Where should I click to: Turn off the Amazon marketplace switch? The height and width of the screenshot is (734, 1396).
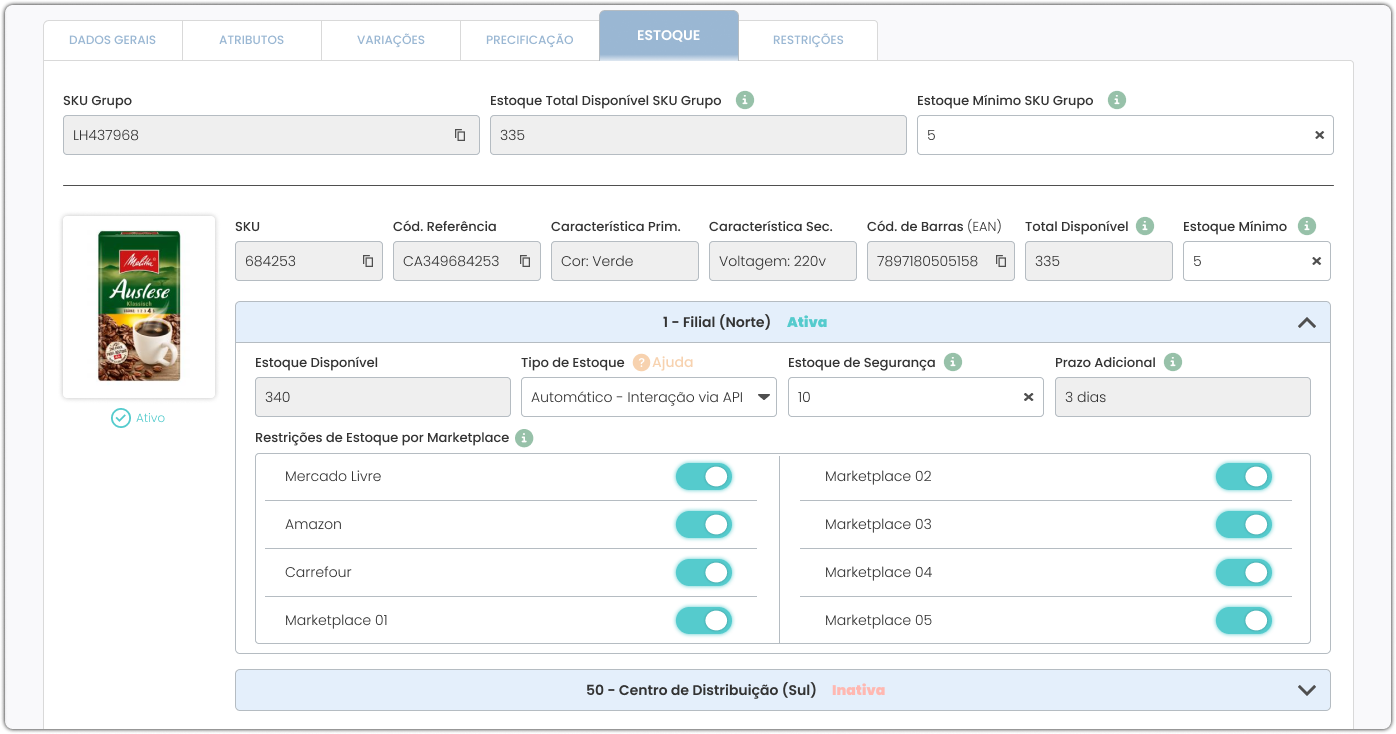click(704, 525)
